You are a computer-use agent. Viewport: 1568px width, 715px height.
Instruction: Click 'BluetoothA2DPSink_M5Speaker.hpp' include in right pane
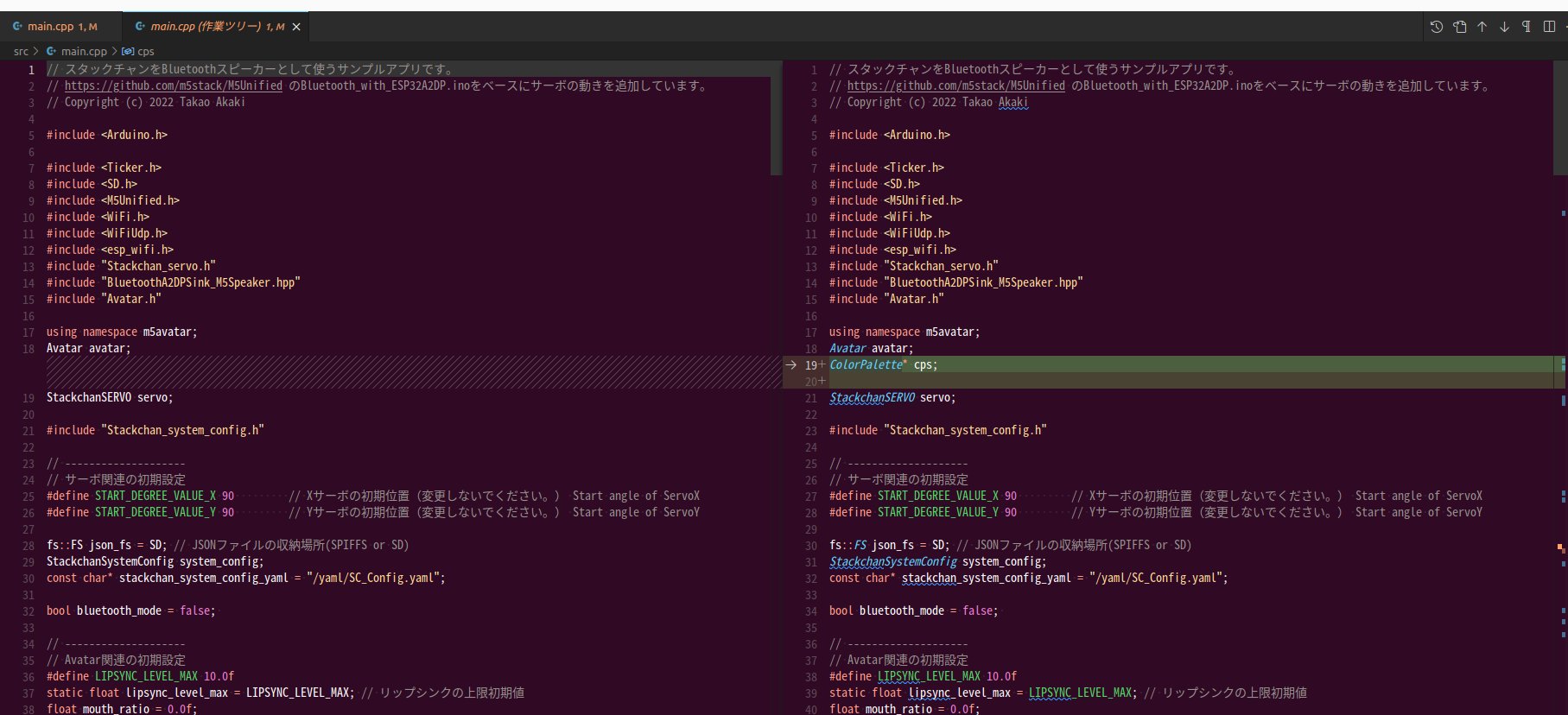956,282
